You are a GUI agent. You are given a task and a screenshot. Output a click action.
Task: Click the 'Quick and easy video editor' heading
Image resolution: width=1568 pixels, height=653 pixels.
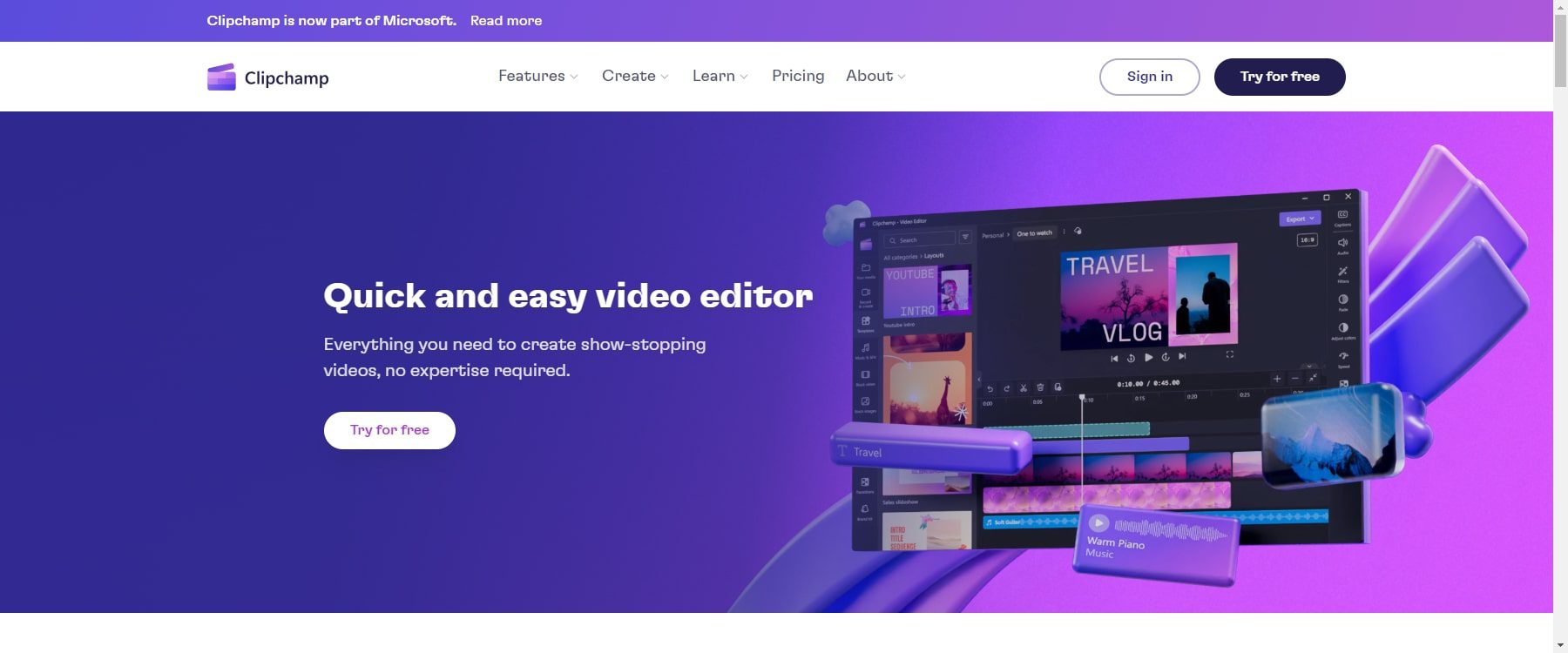coord(568,296)
